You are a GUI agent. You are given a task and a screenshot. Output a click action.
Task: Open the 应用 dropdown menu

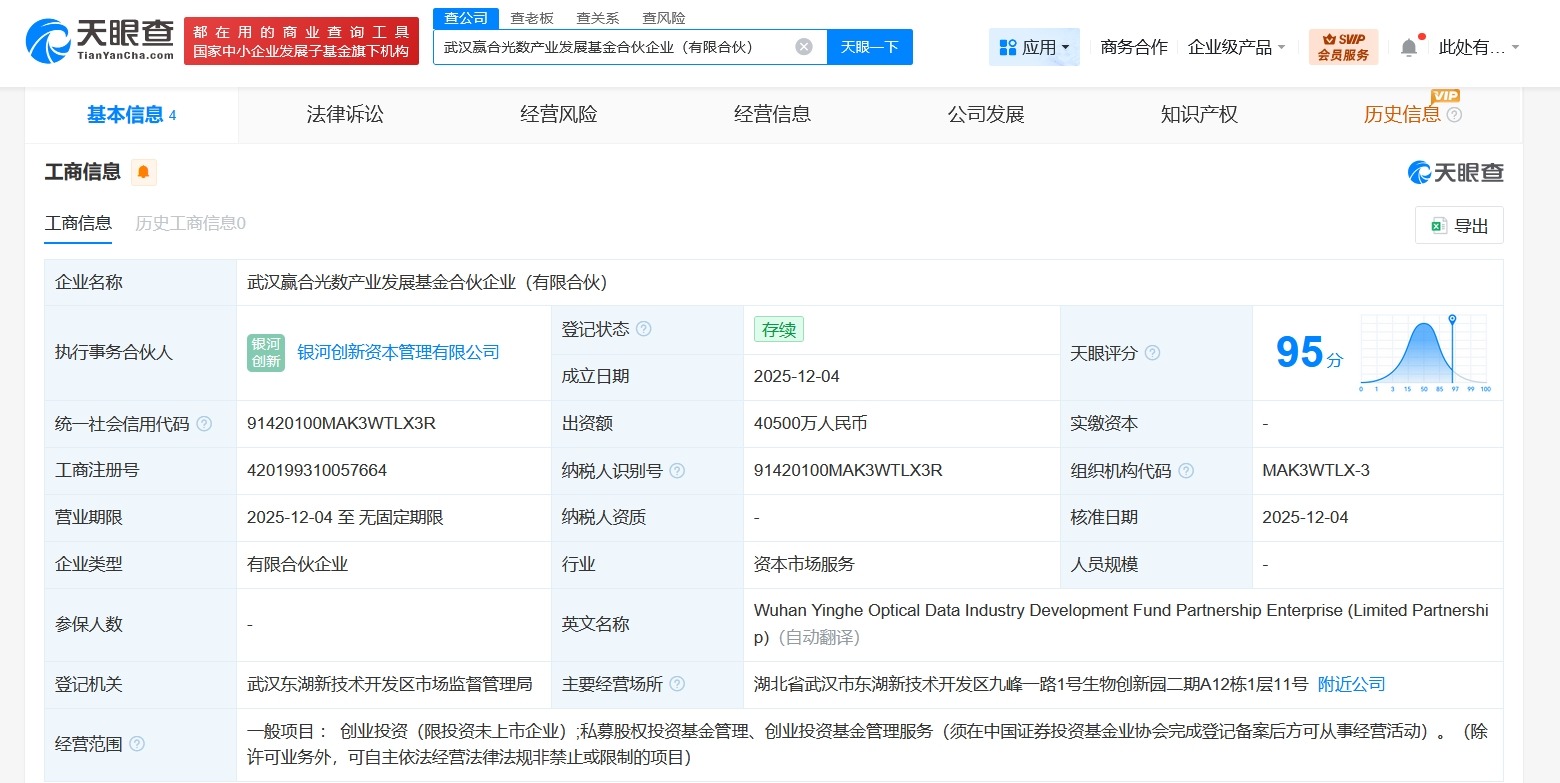1034,46
